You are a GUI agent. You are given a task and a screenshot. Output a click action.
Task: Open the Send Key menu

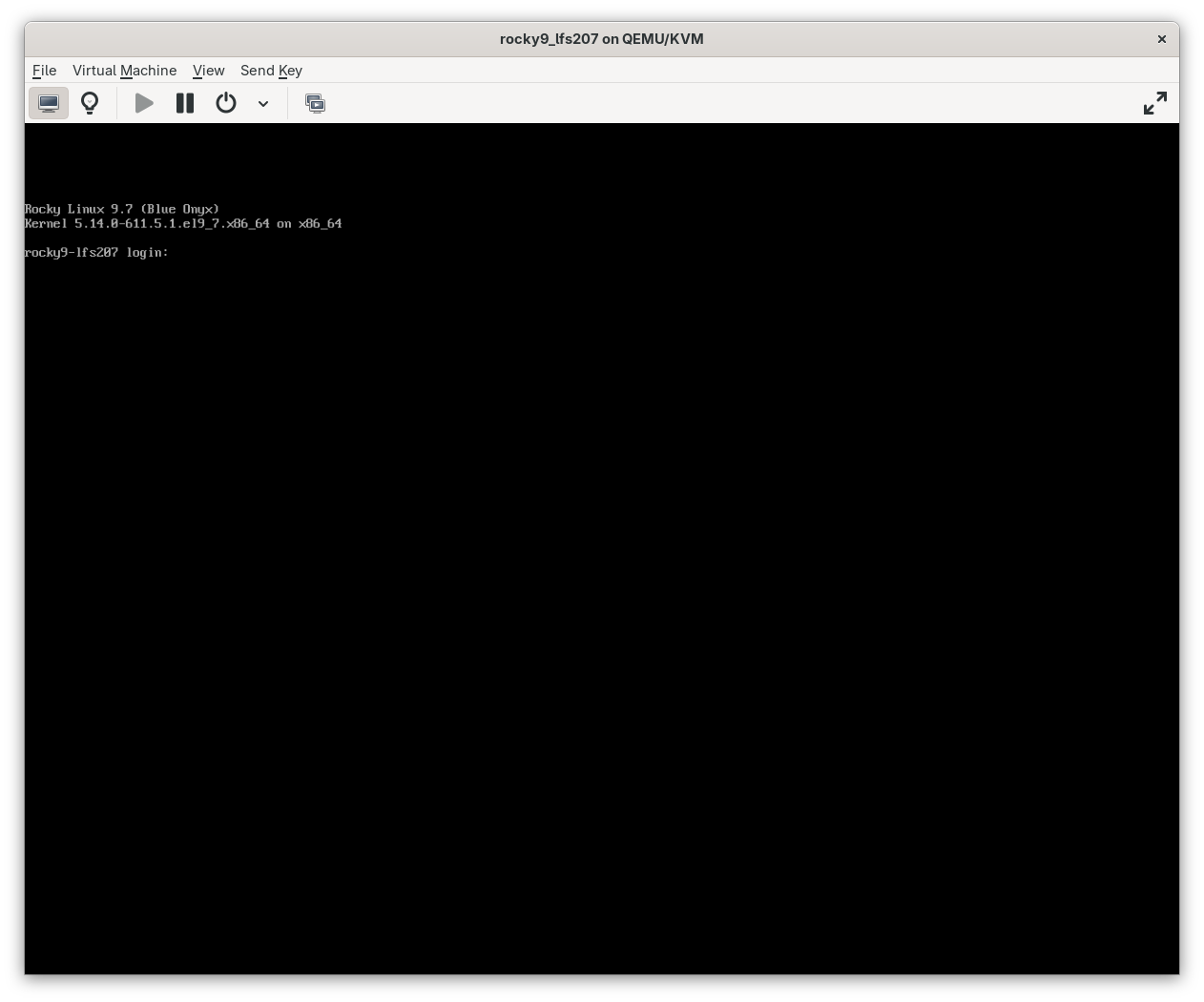pos(271,71)
